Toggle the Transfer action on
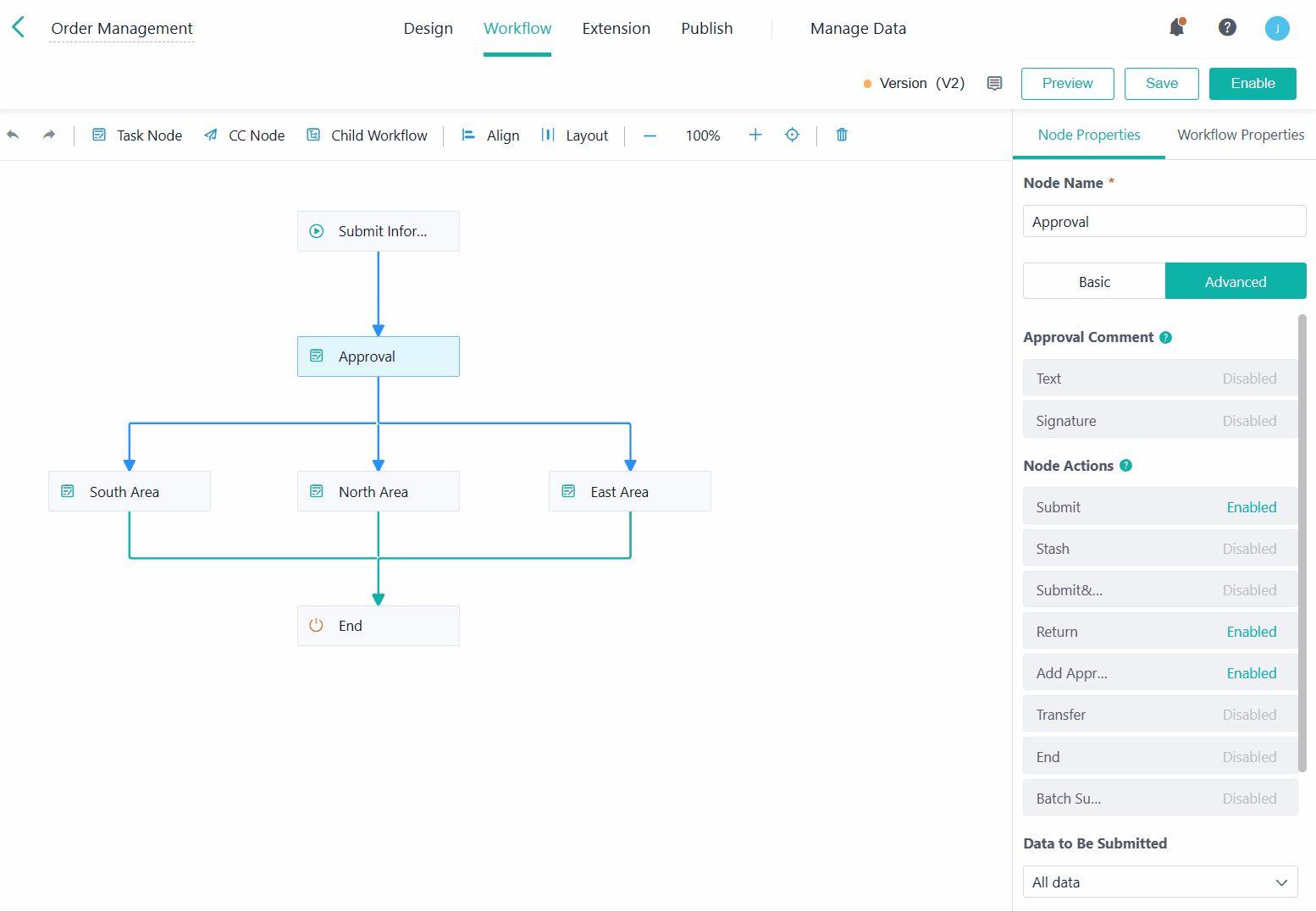Viewport: 1316px width, 912px height. point(1250,714)
